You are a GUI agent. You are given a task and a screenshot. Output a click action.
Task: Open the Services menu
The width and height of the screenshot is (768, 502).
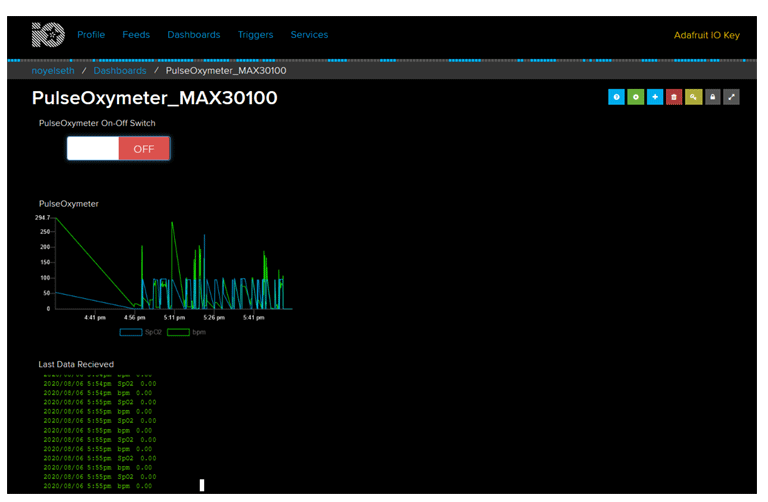click(x=309, y=35)
